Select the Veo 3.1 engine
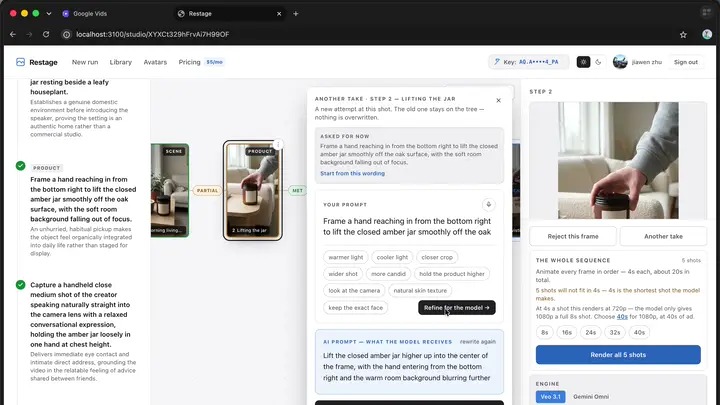Image resolution: width=720 pixels, height=405 pixels. [x=551, y=397]
